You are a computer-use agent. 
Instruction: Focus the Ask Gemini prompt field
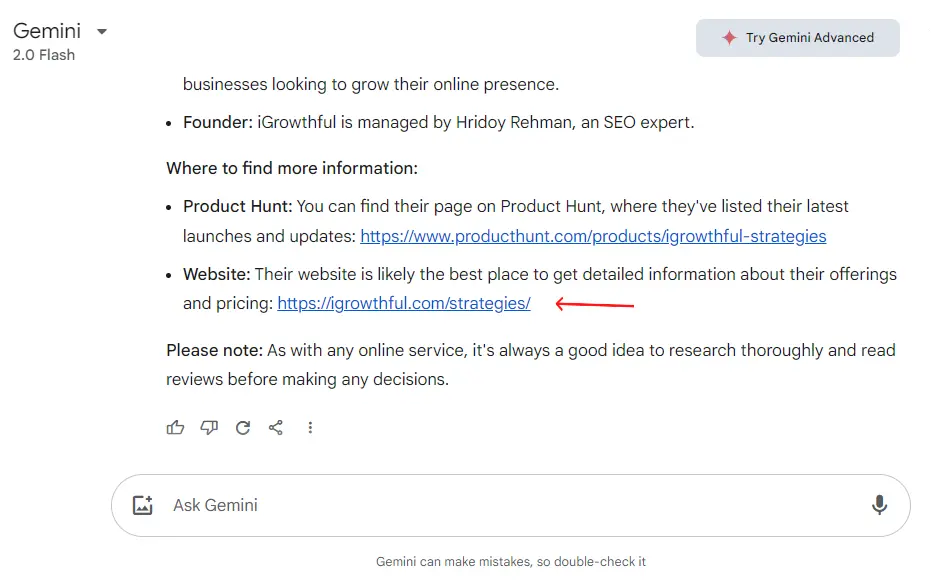point(511,505)
